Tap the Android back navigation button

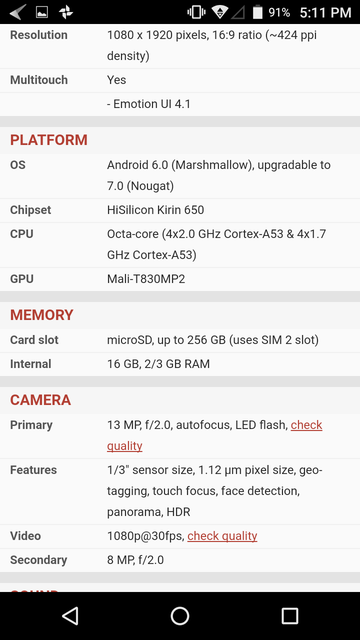[70, 616]
